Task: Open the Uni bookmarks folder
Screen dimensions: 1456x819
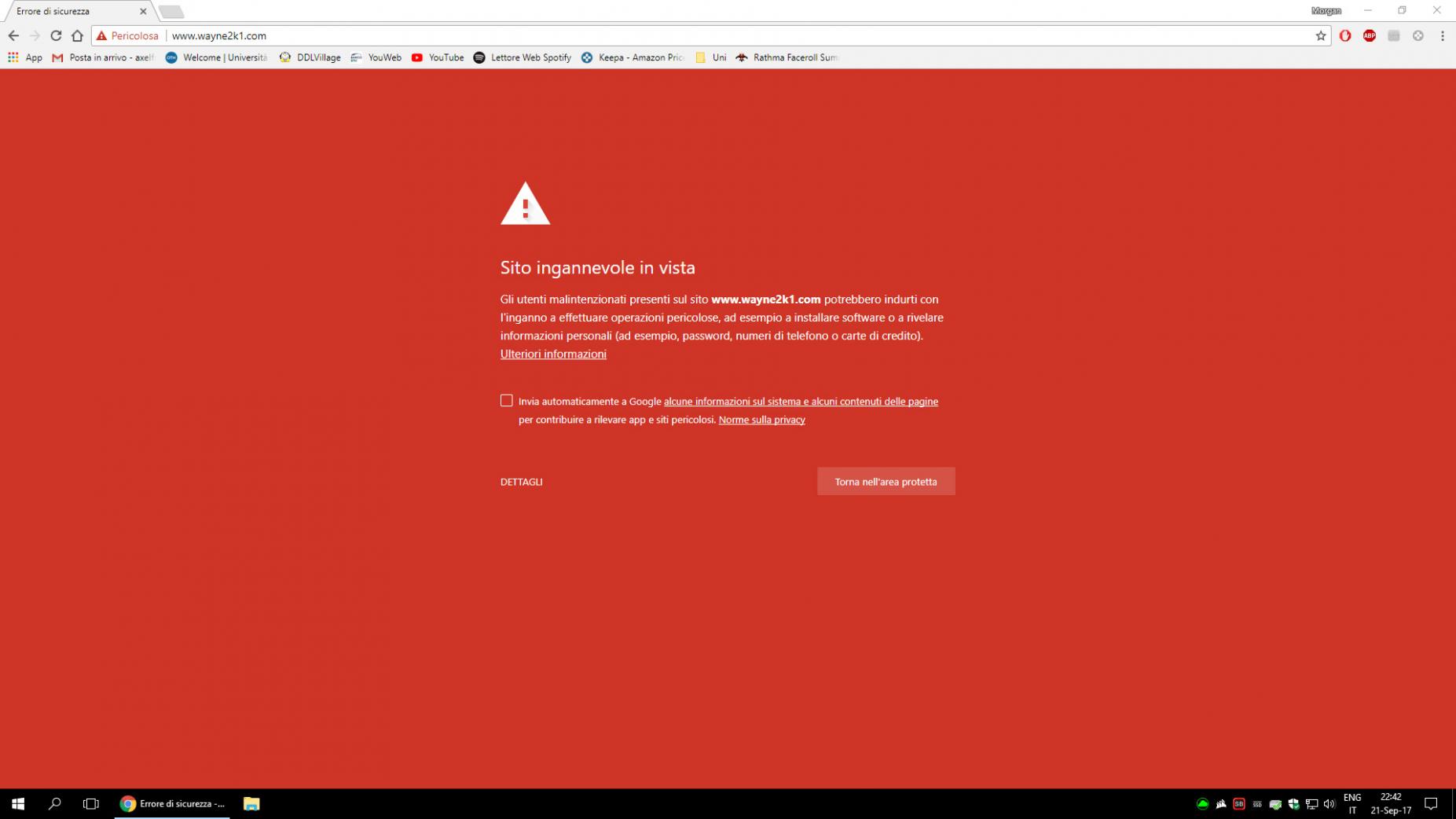Action: click(x=711, y=57)
